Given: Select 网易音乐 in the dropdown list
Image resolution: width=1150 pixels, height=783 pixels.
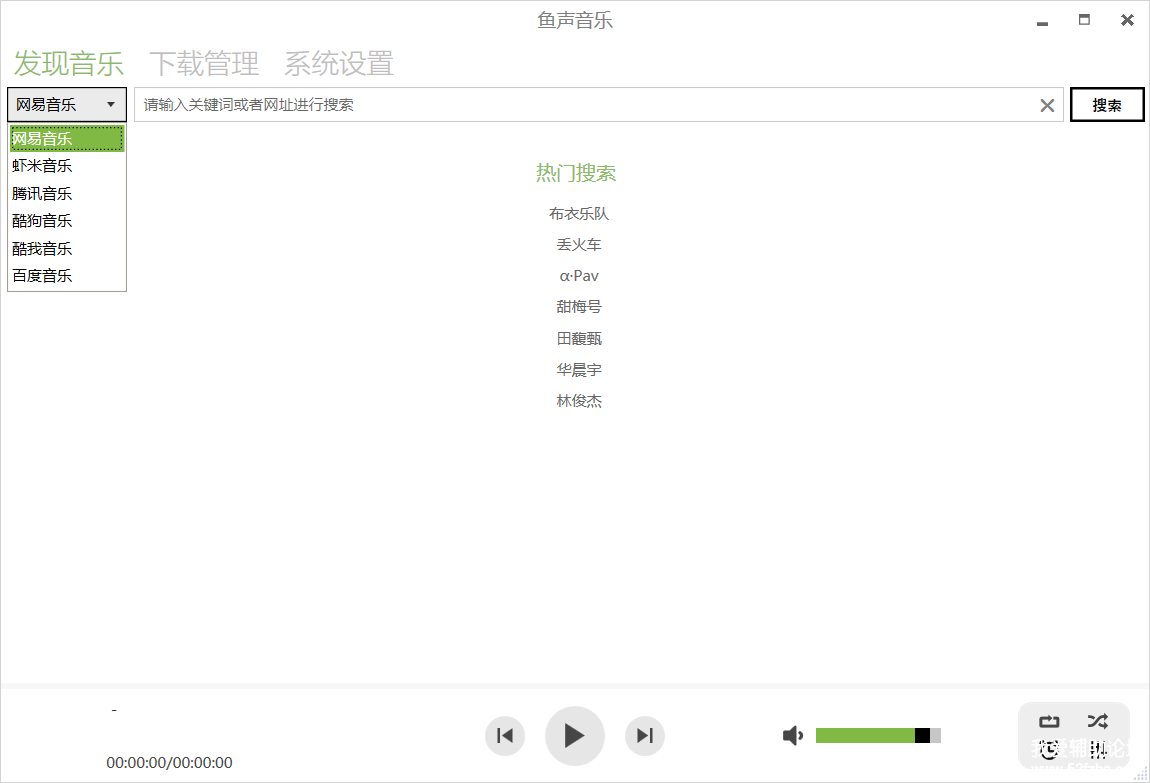Looking at the screenshot, I should pos(67,139).
